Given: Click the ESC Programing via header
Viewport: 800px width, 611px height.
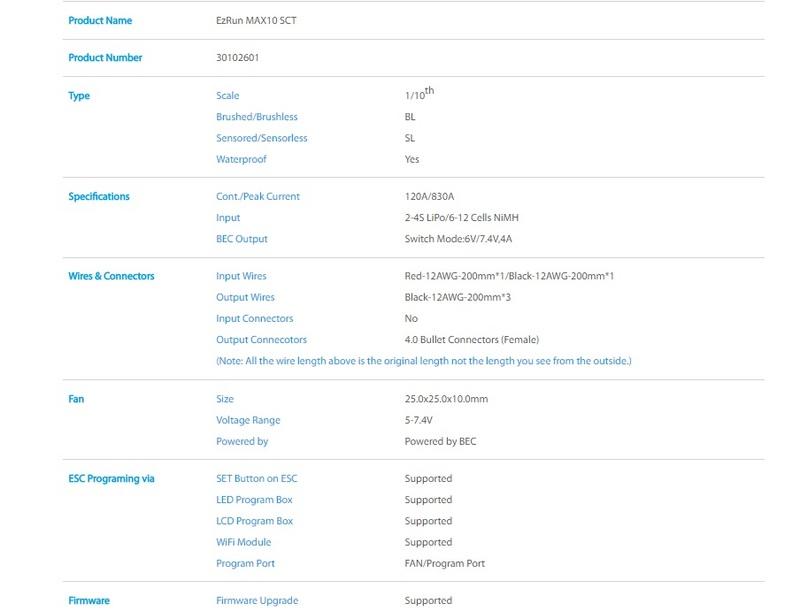Looking at the screenshot, I should 111,479.
